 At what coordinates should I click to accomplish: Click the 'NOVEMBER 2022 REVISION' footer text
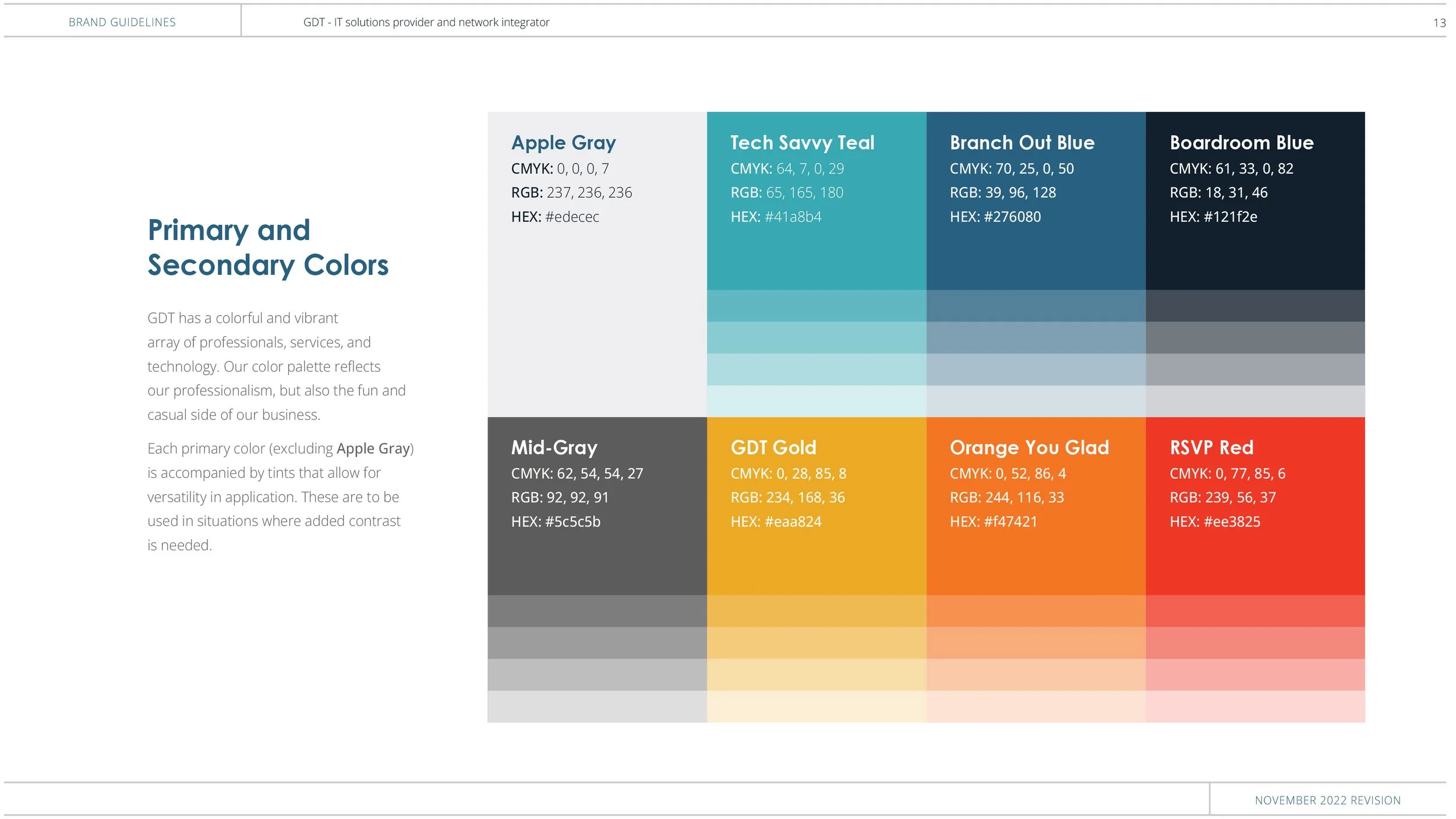1328,800
